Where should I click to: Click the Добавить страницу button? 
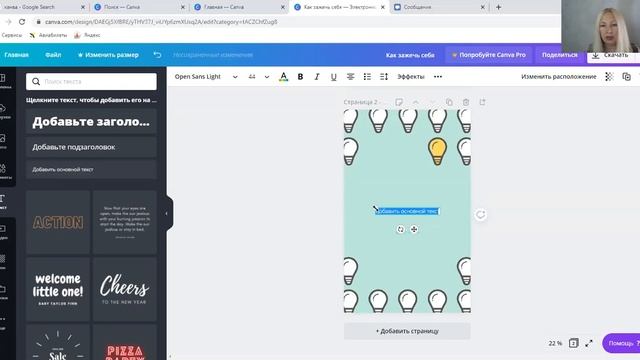tap(407, 331)
